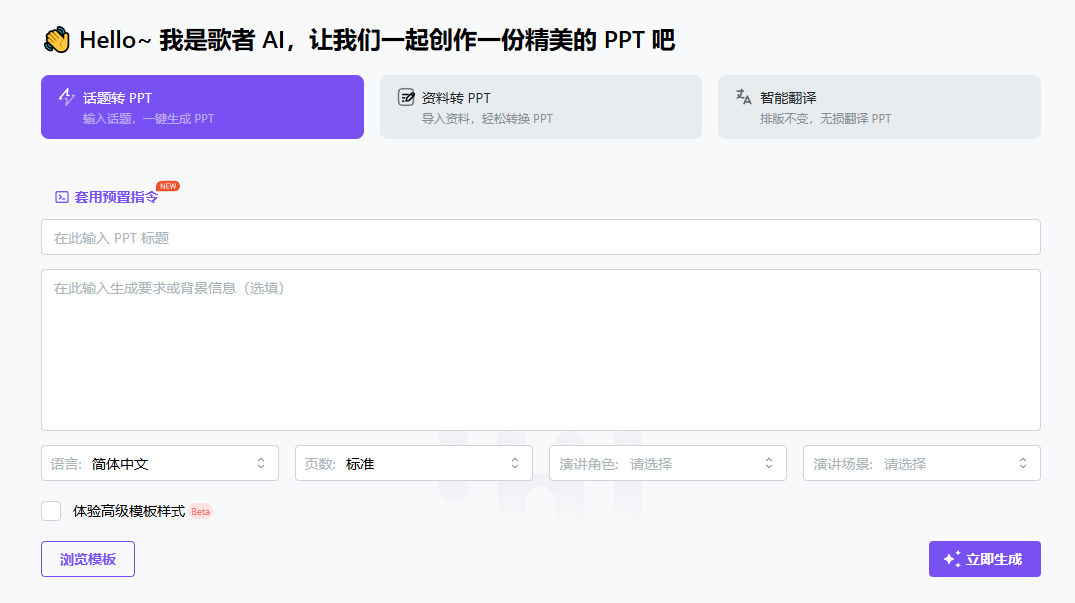The height and width of the screenshot is (603, 1075).
Task: Click the 导入资料，轻松转换 PPT subtitle
Action: 487,119
